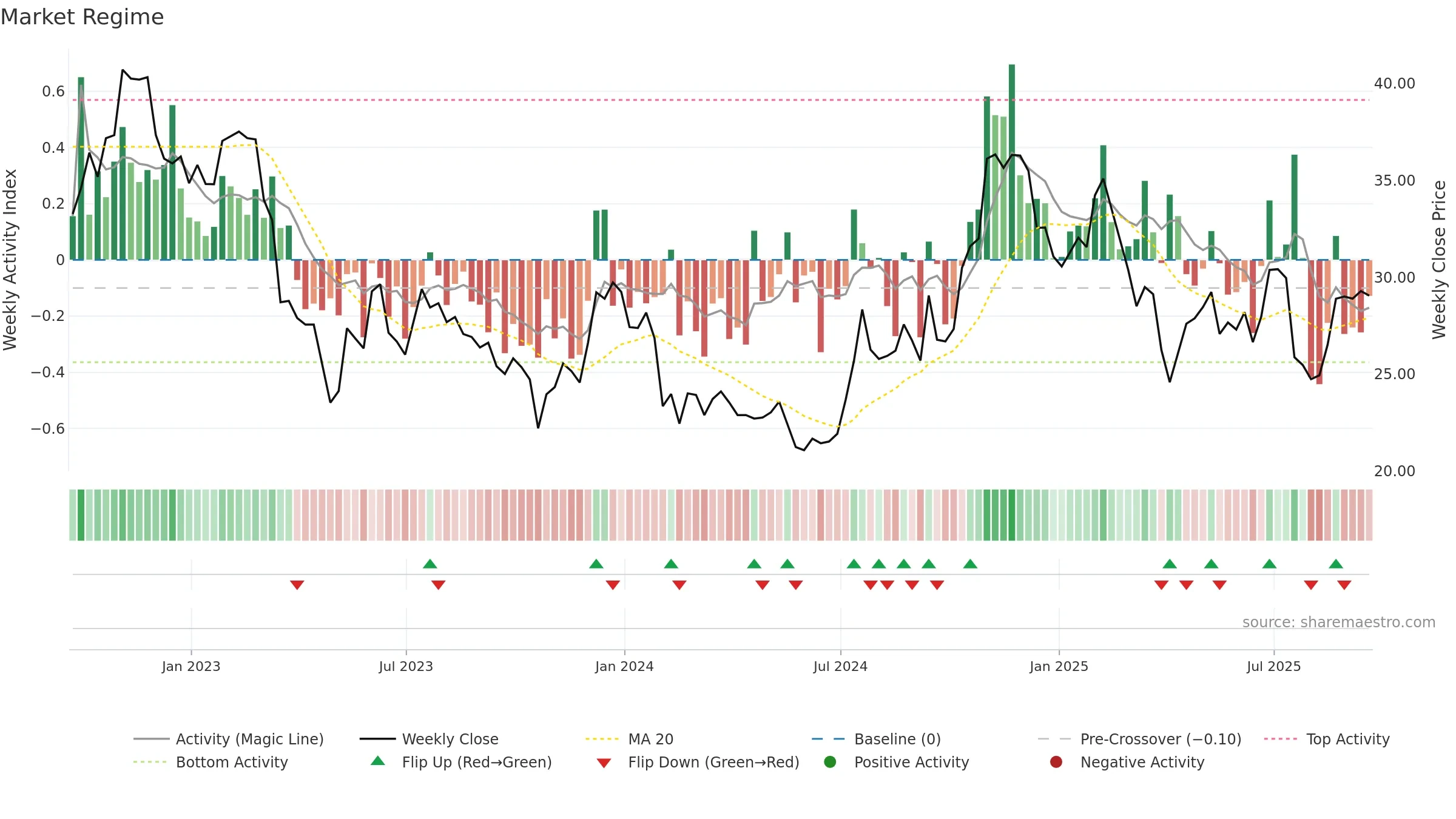1456x819 pixels.
Task: Click the first red flip-down marker in 2023
Action: (297, 585)
